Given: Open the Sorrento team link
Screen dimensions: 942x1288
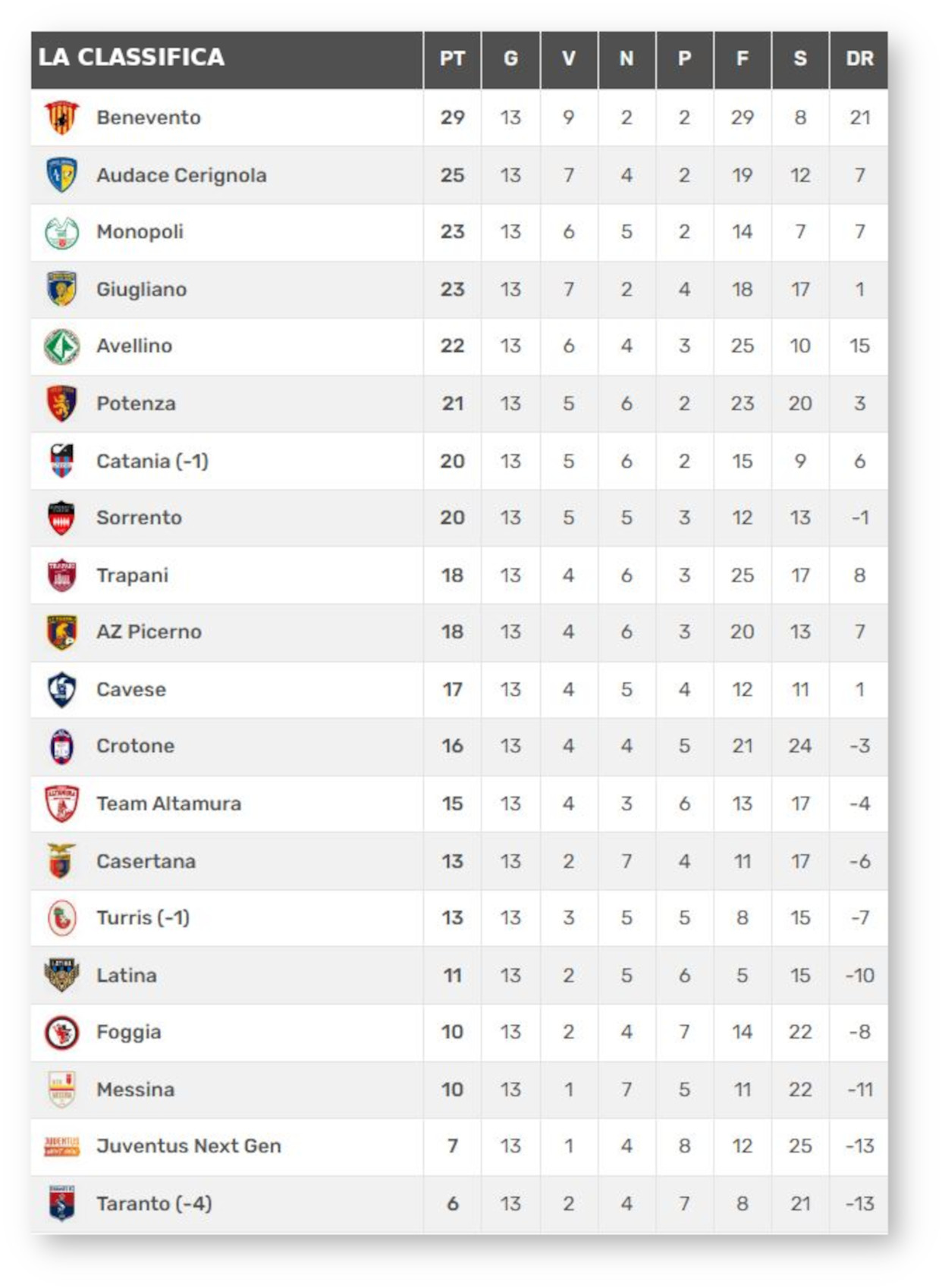Looking at the screenshot, I should pyautogui.click(x=139, y=518).
